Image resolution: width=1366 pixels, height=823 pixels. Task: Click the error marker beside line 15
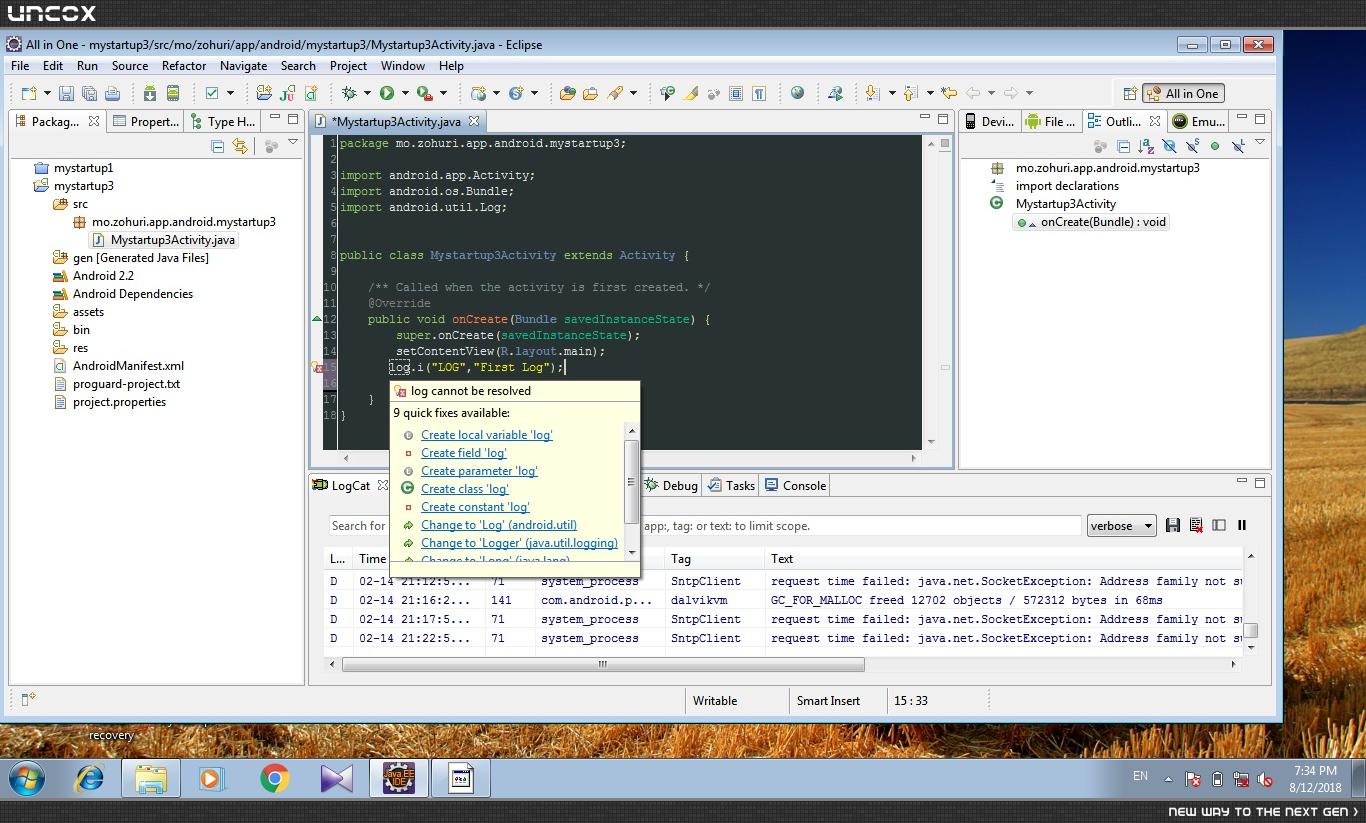[318, 368]
